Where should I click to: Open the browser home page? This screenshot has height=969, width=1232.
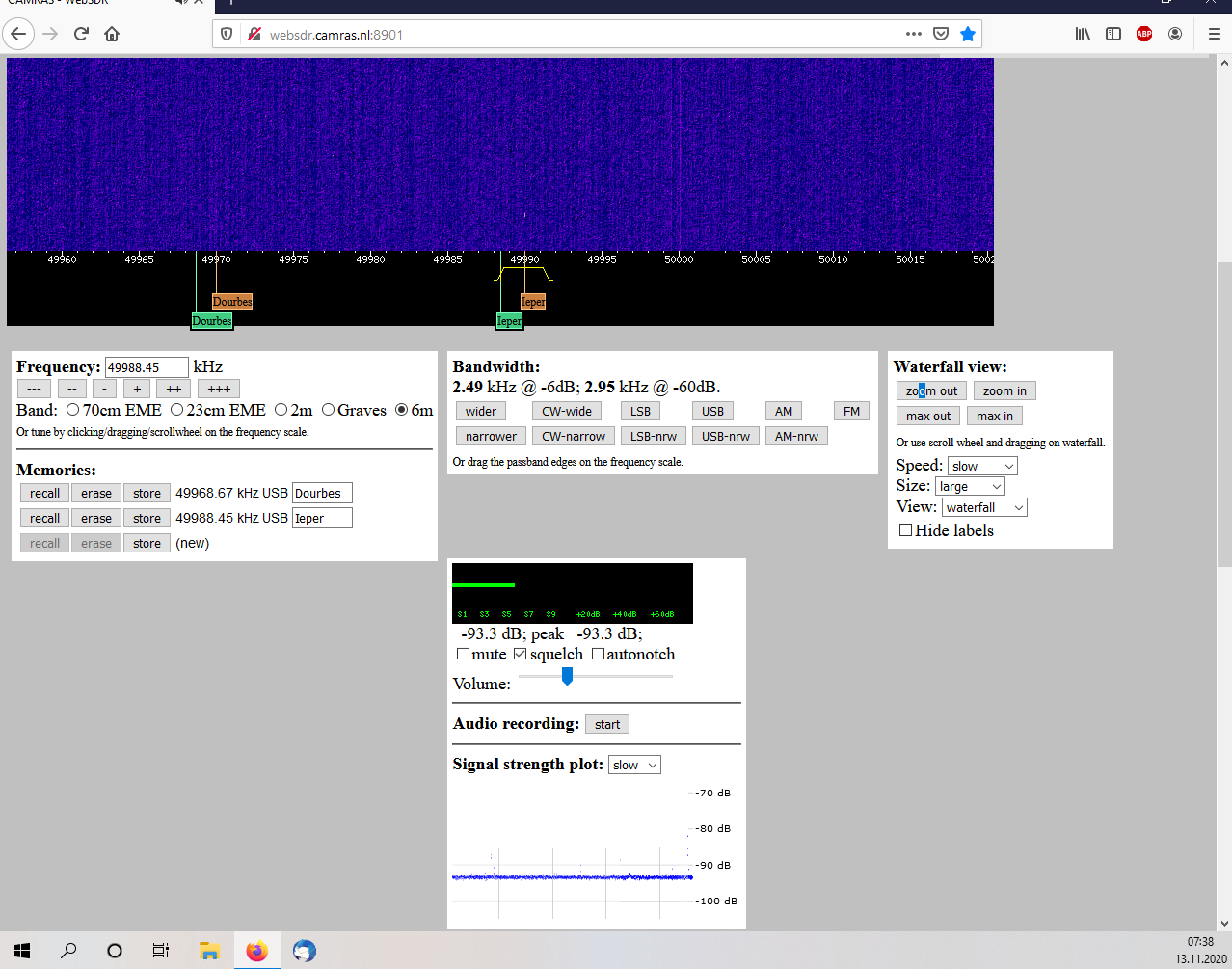pos(112,34)
